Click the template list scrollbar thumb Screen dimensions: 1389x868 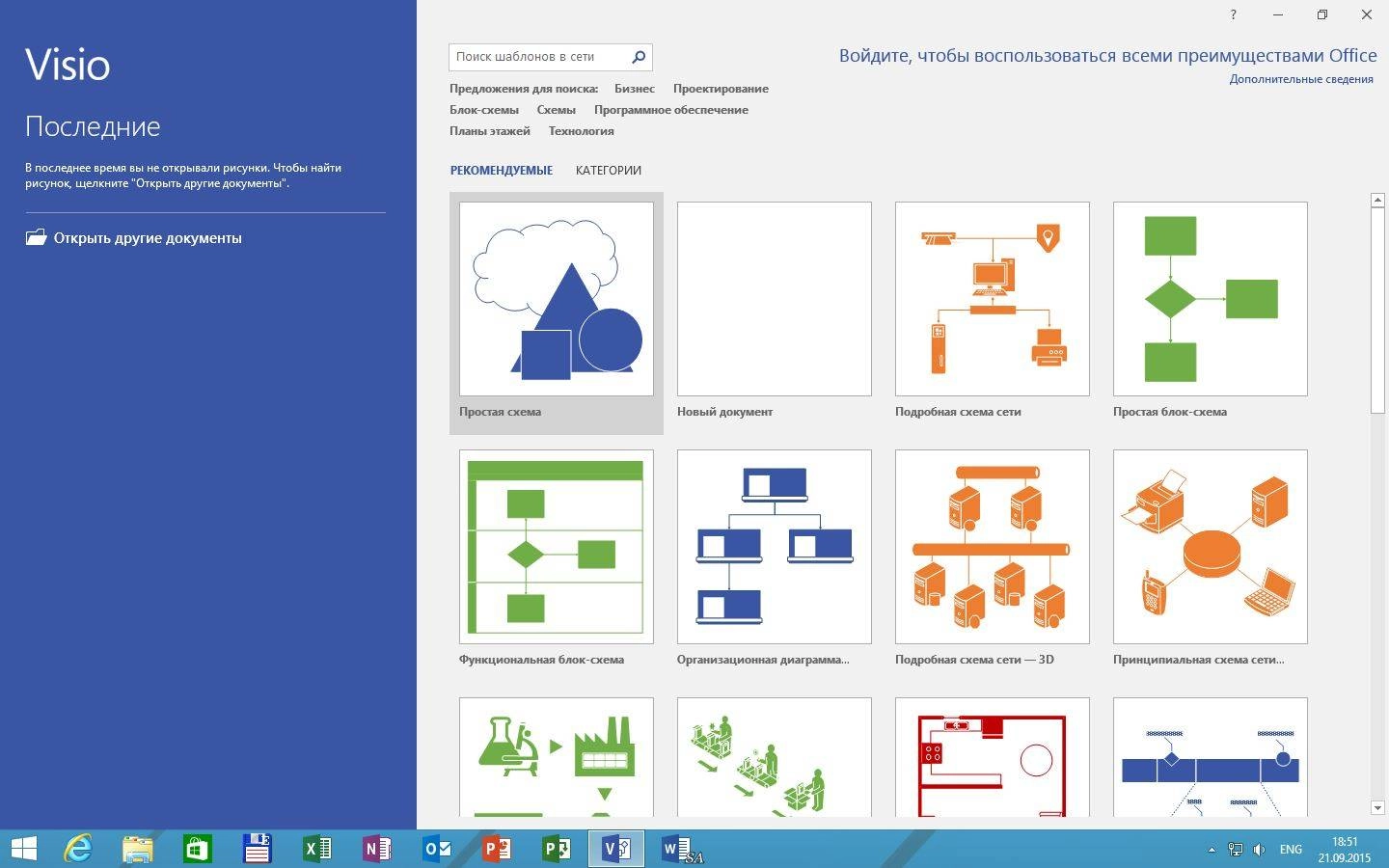coord(1377,311)
